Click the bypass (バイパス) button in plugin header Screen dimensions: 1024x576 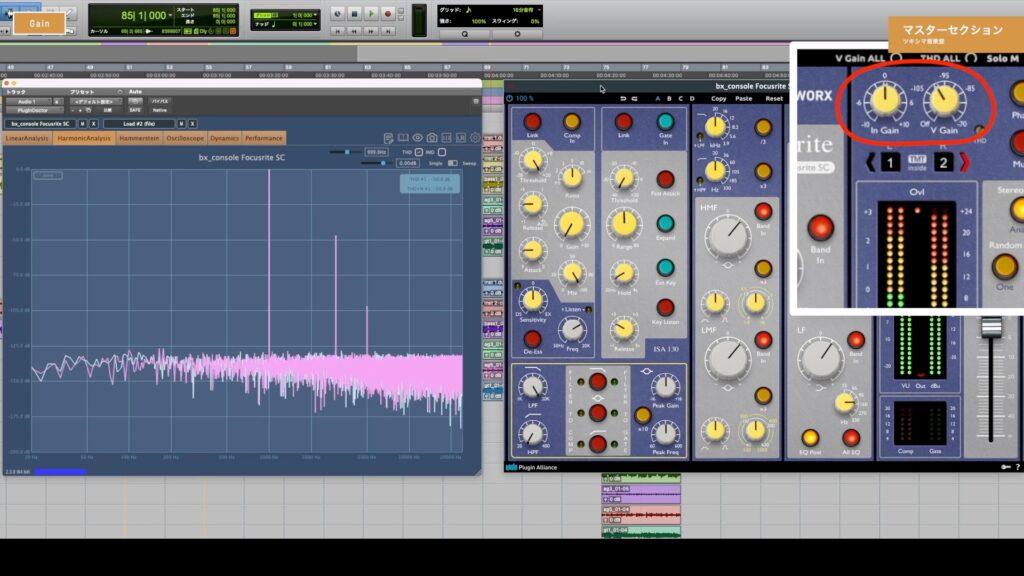click(160, 102)
